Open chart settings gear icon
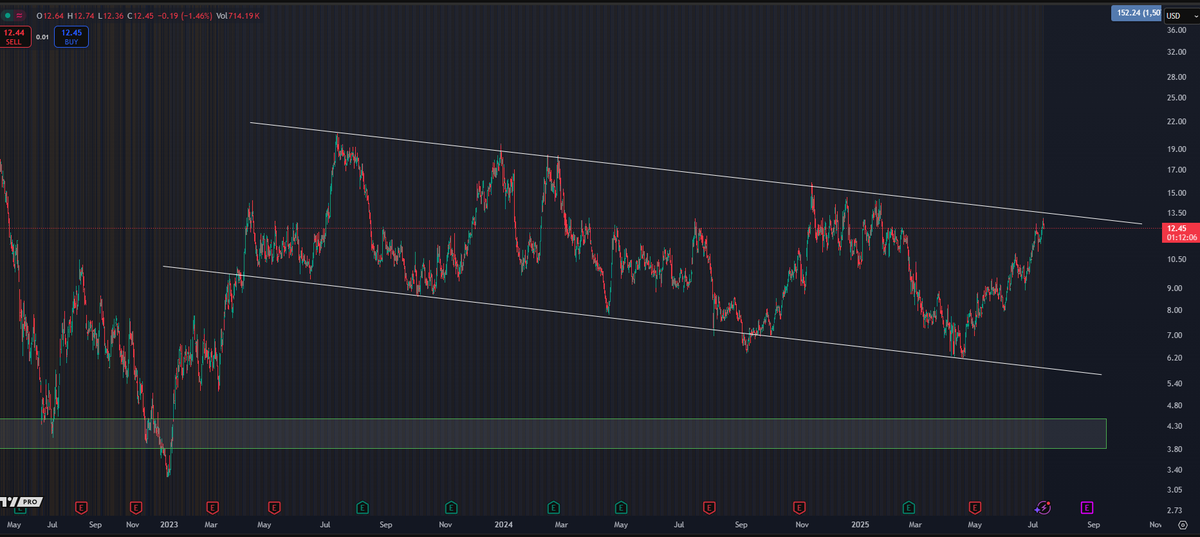 [x=1182, y=524]
